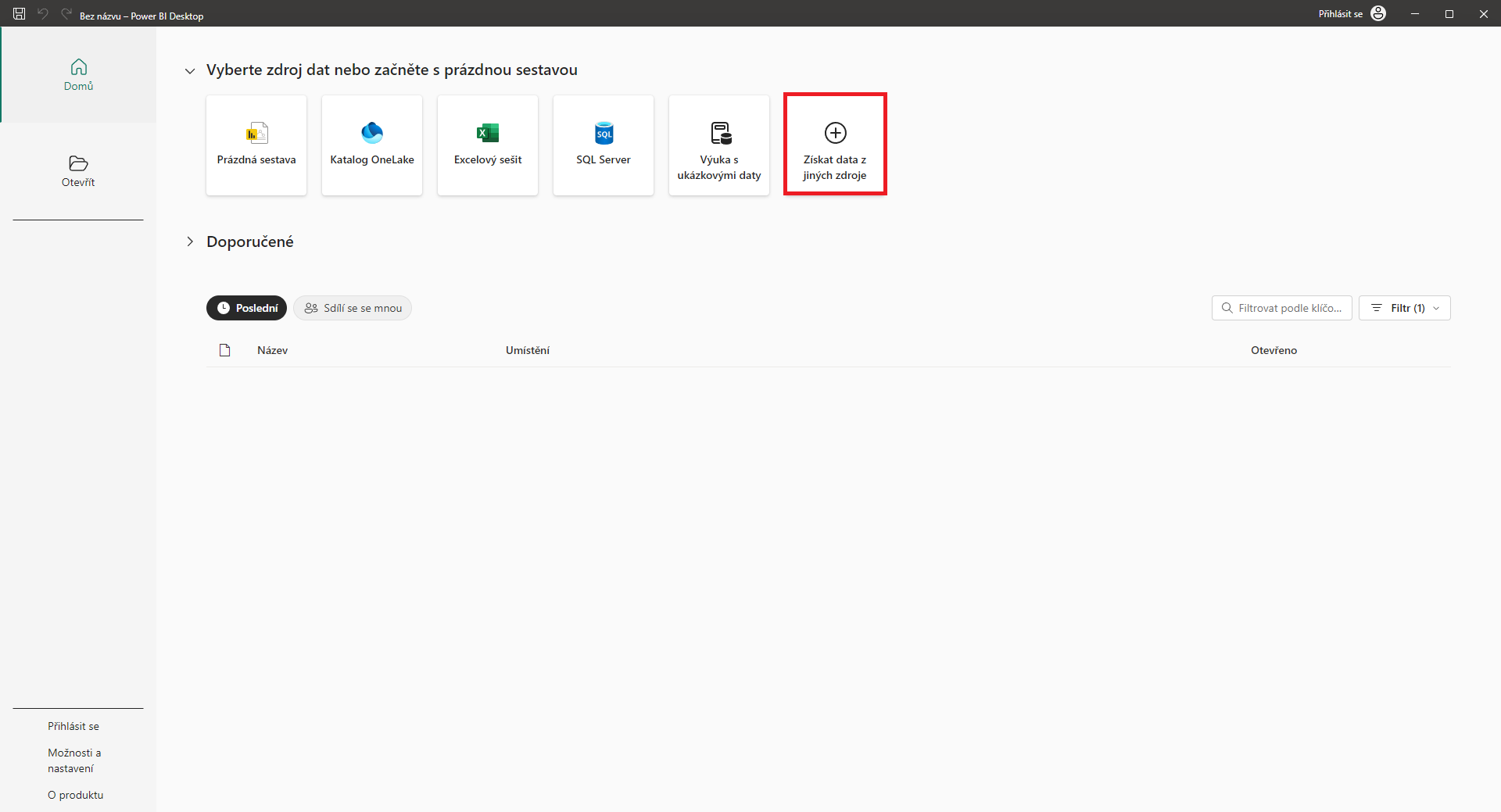The image size is (1501, 812).
Task: Sort files by the Otevřeno column
Action: [1274, 349]
